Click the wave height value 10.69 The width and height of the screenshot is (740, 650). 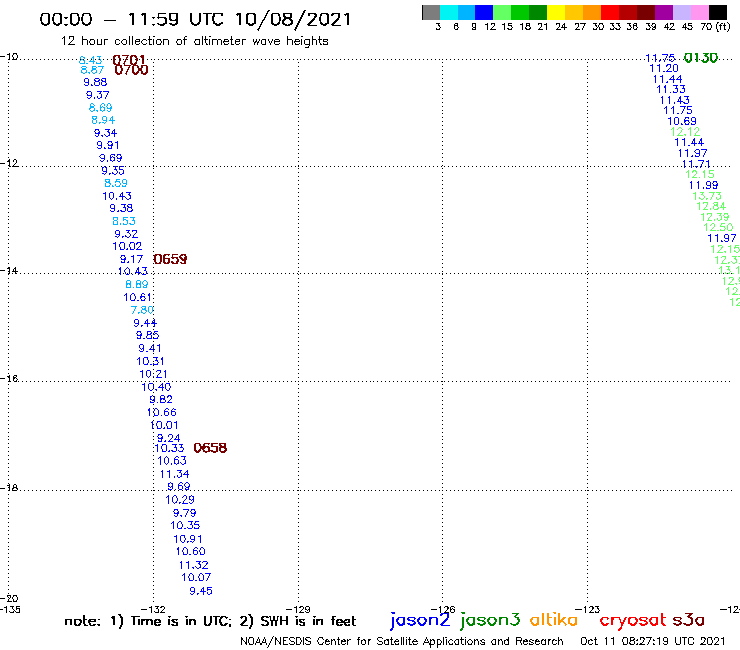tap(682, 121)
